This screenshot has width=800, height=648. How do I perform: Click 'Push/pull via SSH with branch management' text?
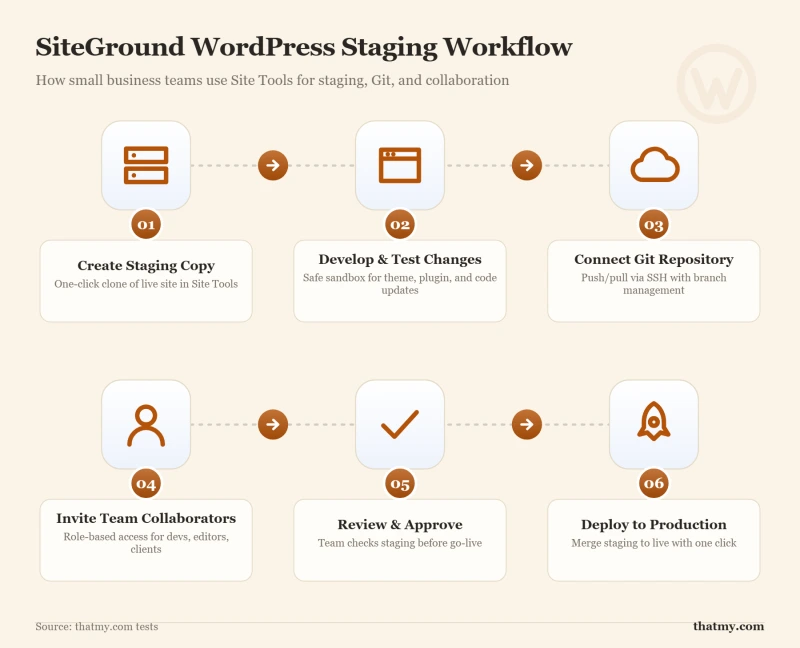(x=654, y=284)
